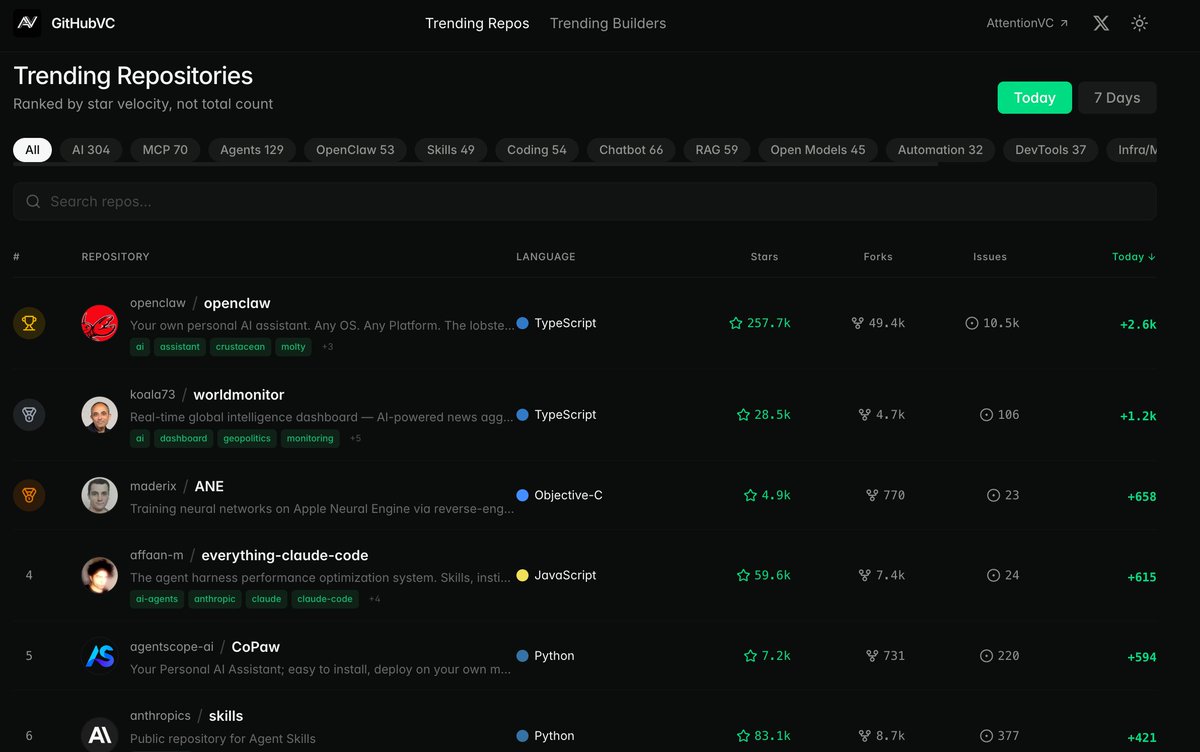Filter by Chatbot 66 category
The height and width of the screenshot is (752, 1200).
tap(631, 150)
